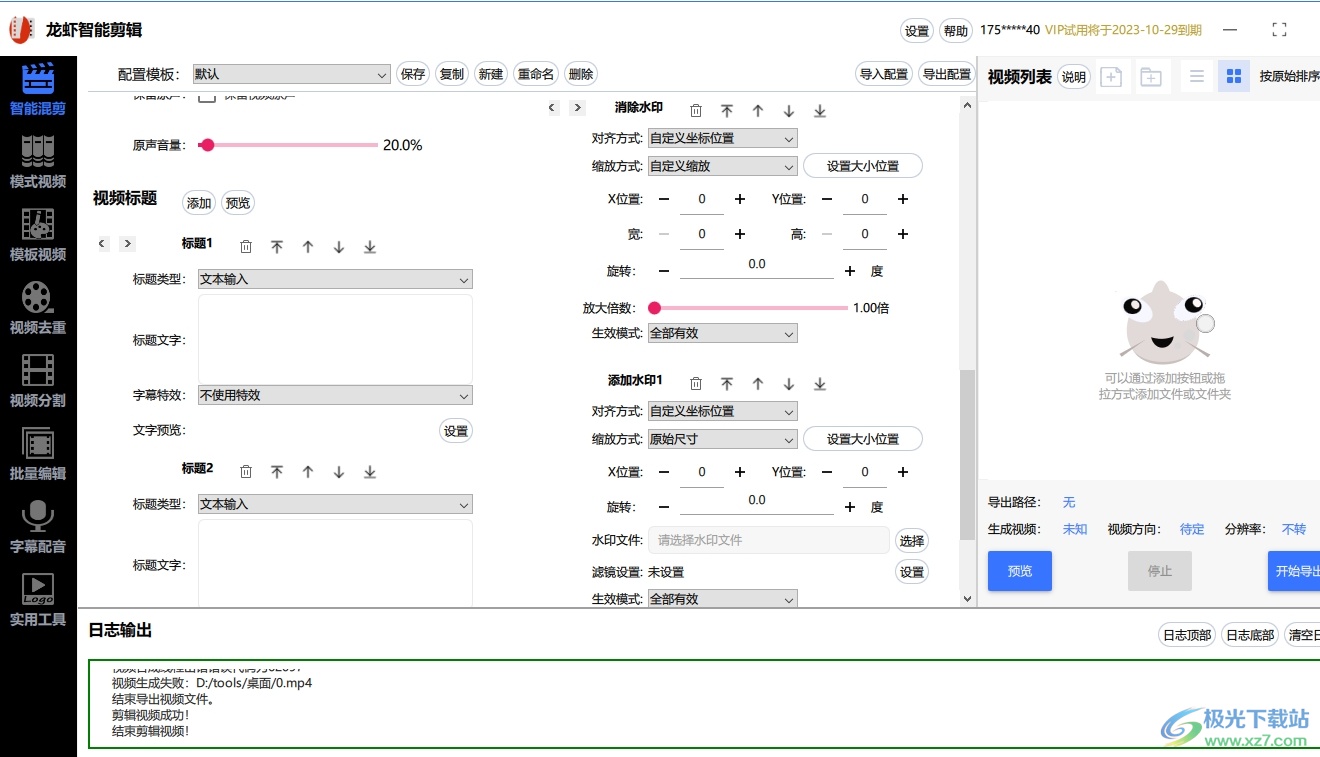Click the add folder icon in 视频列表

pos(1151,77)
